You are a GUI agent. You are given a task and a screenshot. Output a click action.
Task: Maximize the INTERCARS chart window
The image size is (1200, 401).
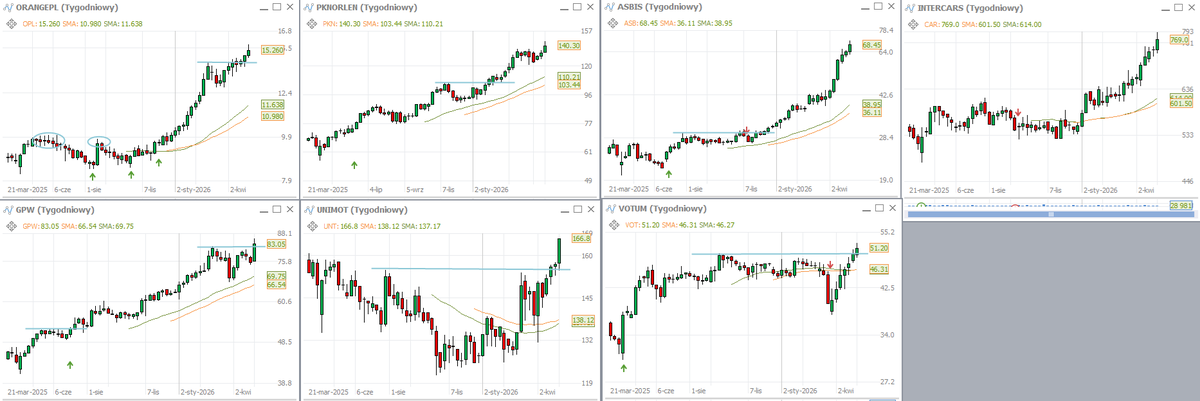tap(1178, 7)
